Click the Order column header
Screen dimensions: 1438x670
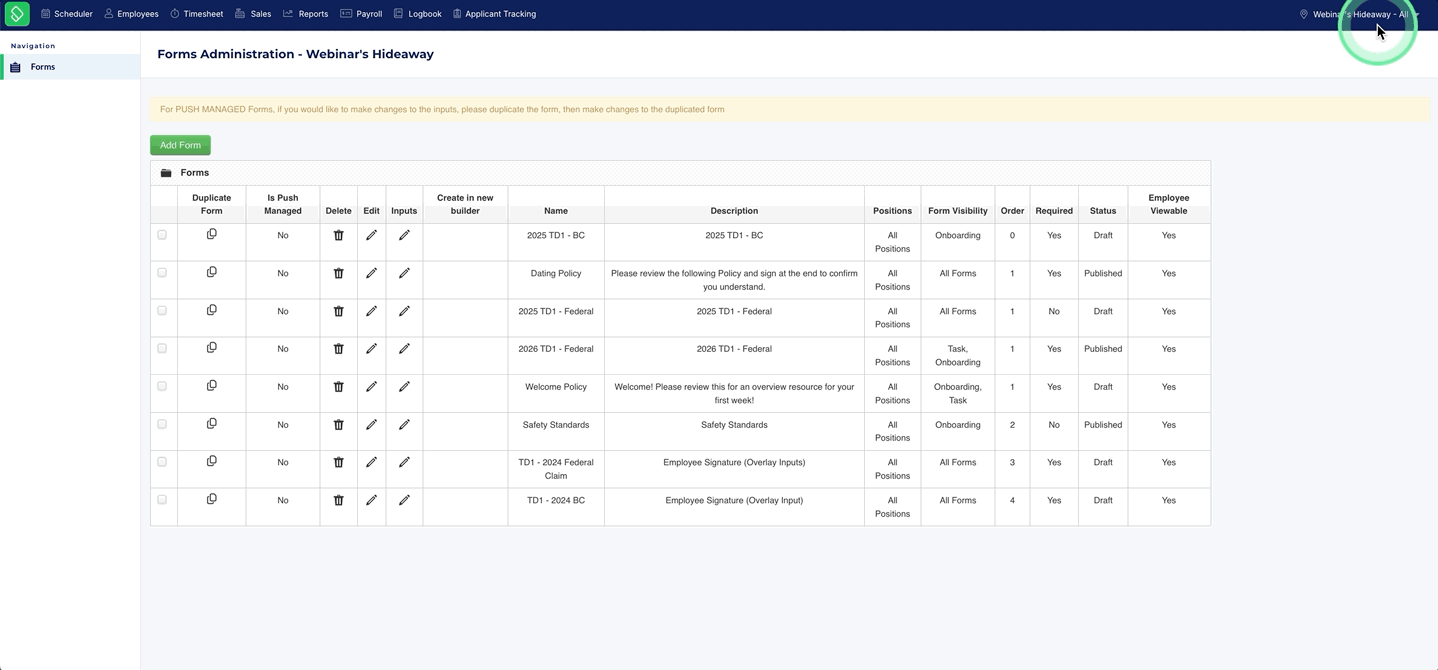pos(1012,211)
